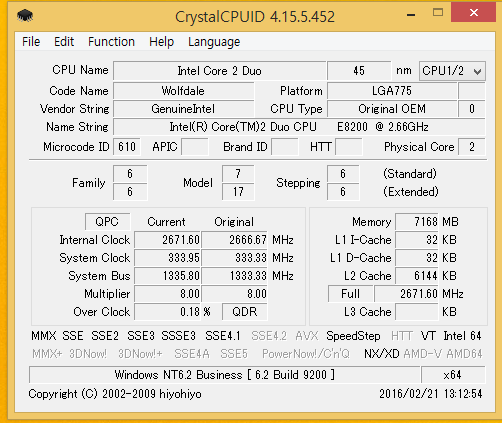Click the empty APIC field
The image size is (502, 423).
[x=195, y=147]
